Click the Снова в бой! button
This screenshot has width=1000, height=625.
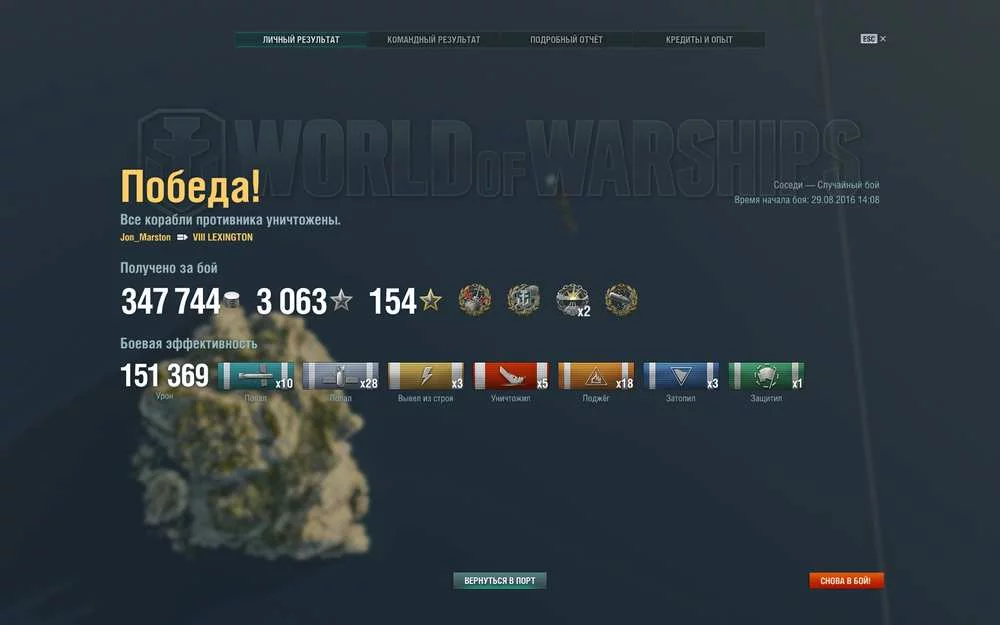(x=846, y=580)
